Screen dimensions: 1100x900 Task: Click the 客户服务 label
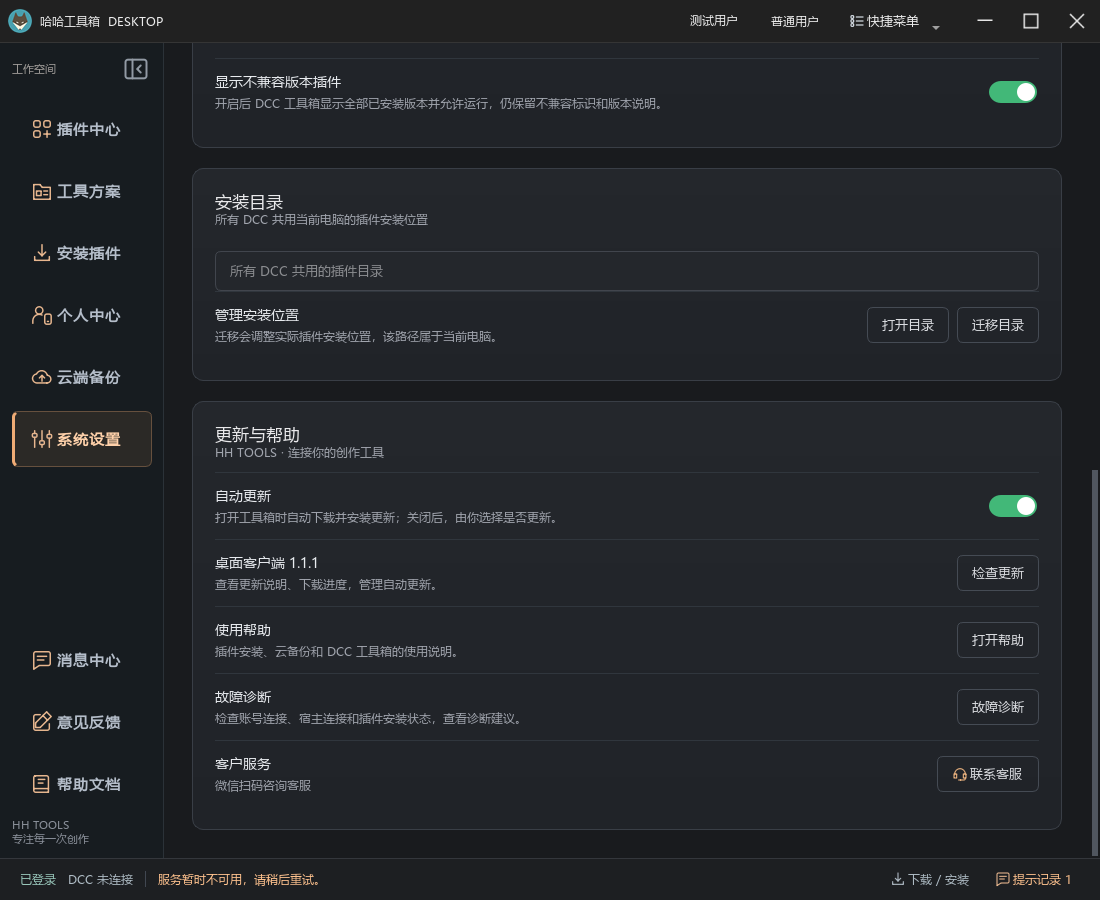pos(243,764)
